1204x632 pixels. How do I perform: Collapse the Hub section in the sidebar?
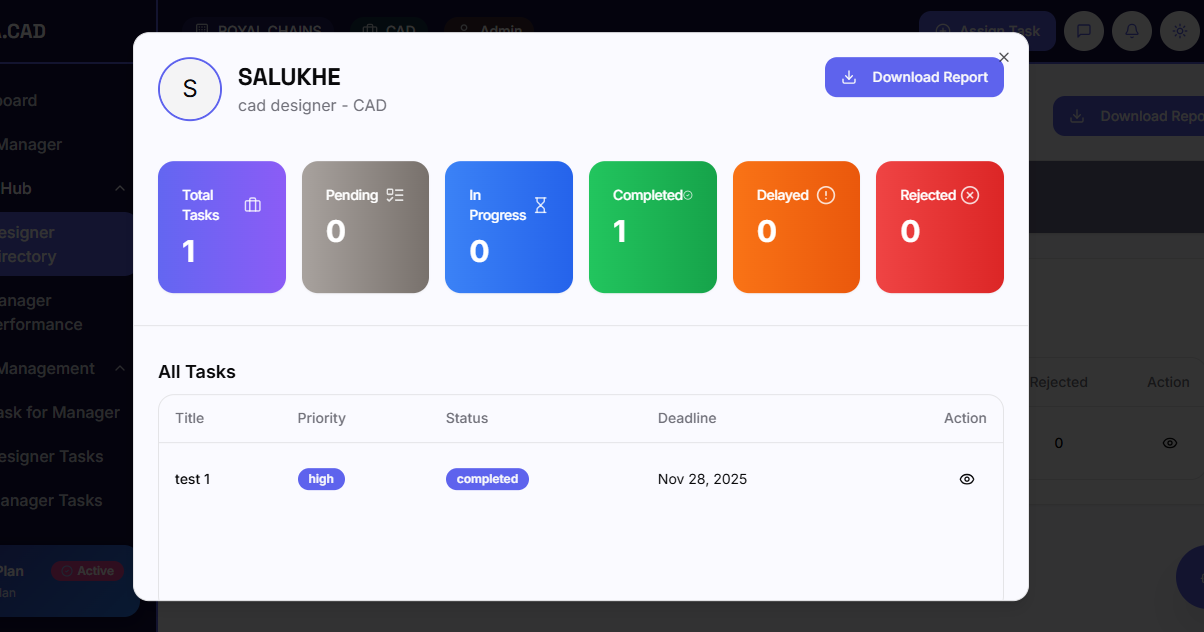click(119, 188)
